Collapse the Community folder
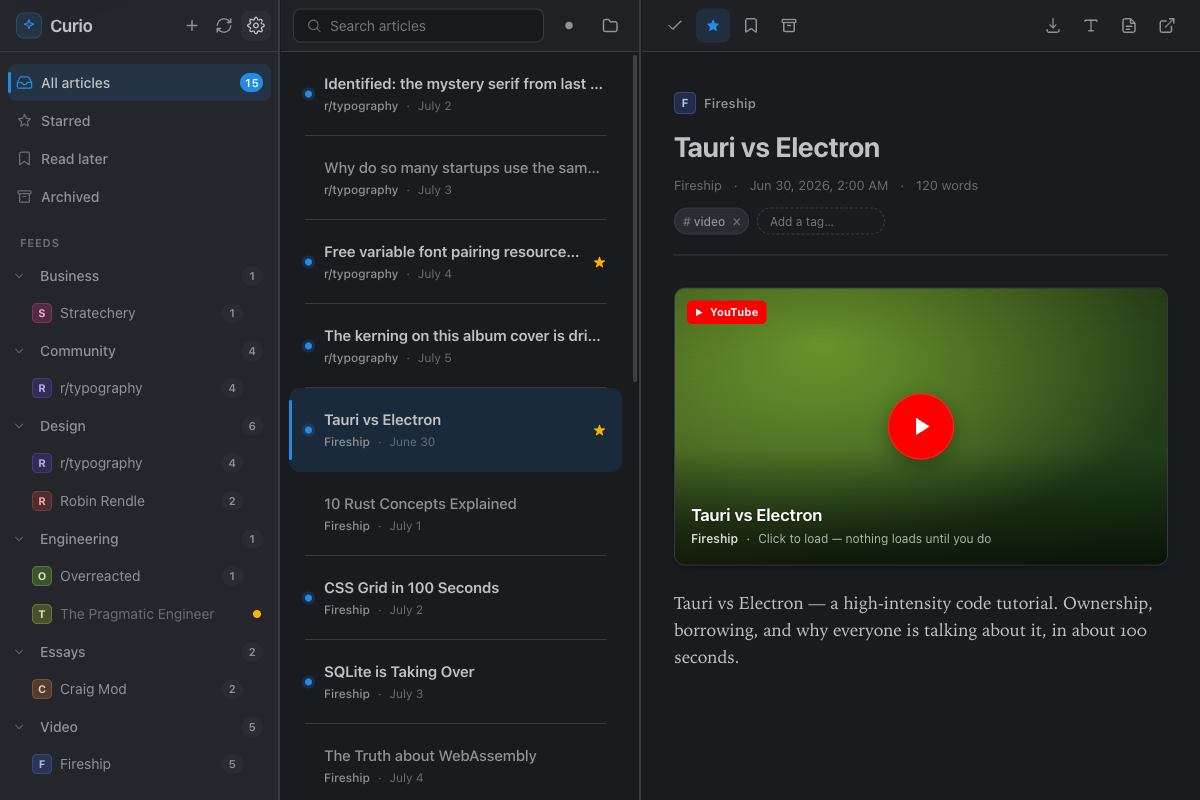 click(19, 351)
